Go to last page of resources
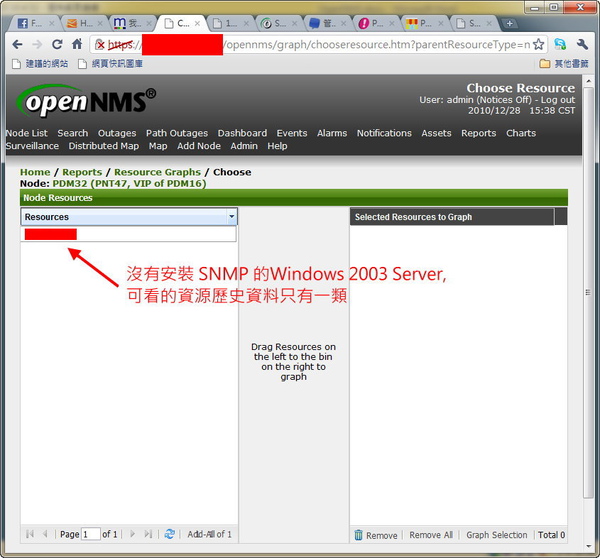Screen dimensions: 600x558 148,534
